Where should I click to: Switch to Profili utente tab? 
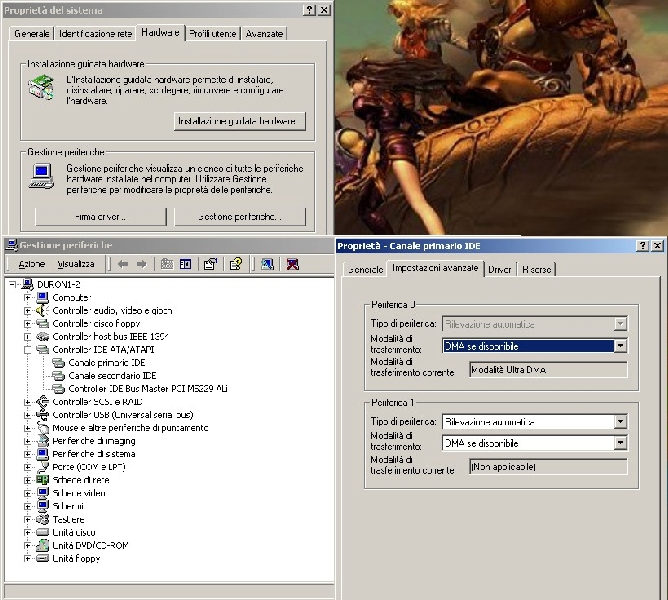tap(213, 34)
